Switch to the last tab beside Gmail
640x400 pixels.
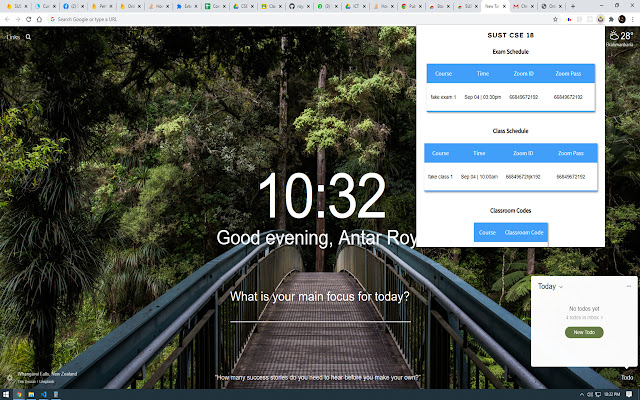click(551, 6)
